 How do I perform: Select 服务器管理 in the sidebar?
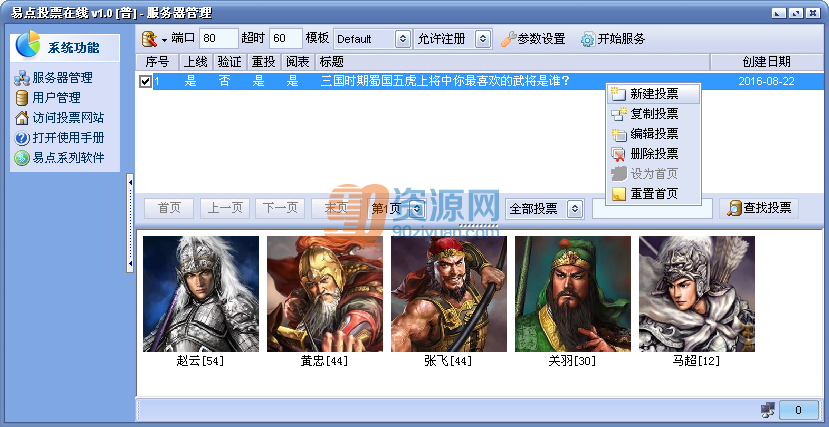[x=62, y=78]
